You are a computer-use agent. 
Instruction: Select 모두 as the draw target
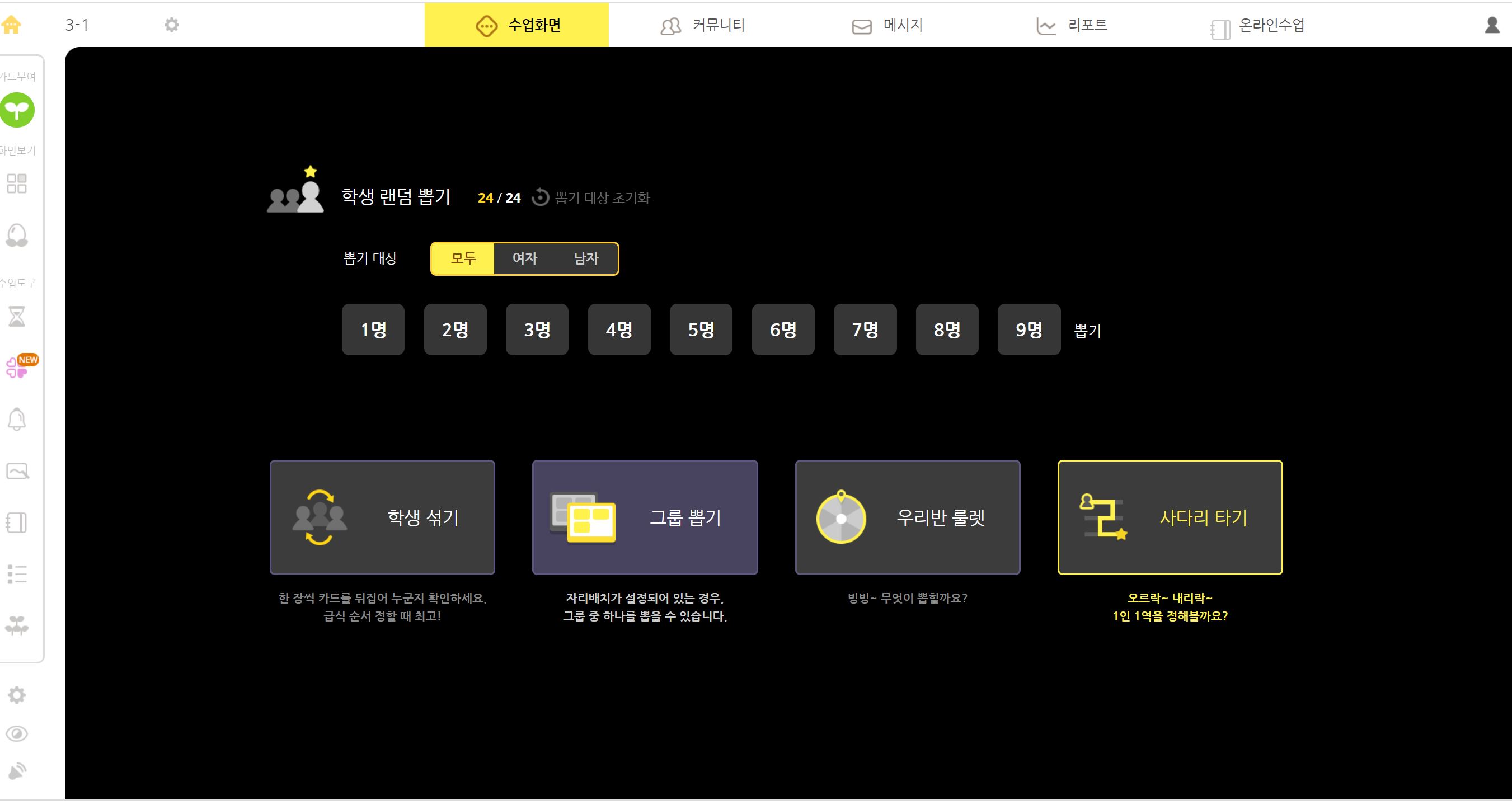pos(463,258)
